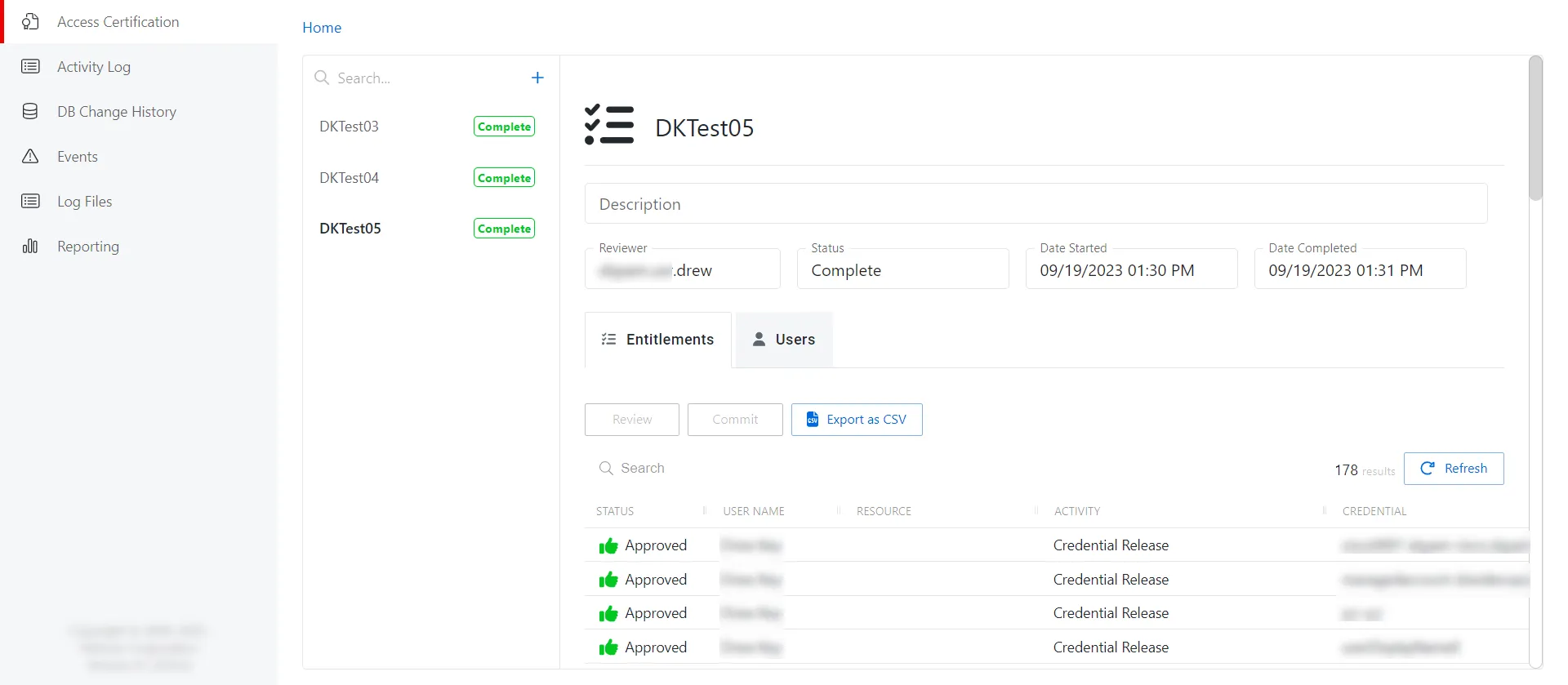The height and width of the screenshot is (685, 1568).
Task: Click the Date Completed field
Action: pos(1360,269)
